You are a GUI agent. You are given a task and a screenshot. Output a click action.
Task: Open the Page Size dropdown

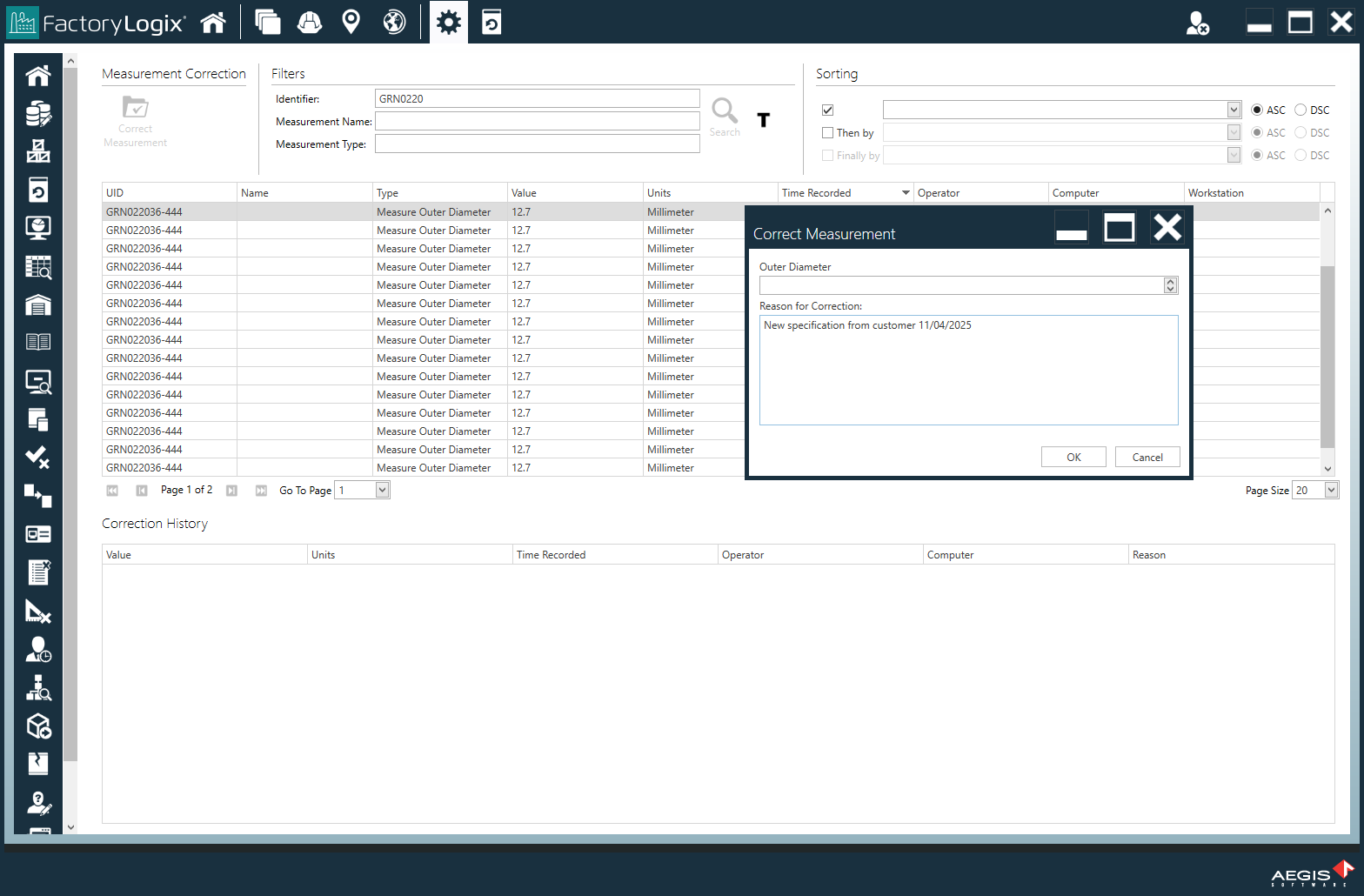click(x=1331, y=491)
